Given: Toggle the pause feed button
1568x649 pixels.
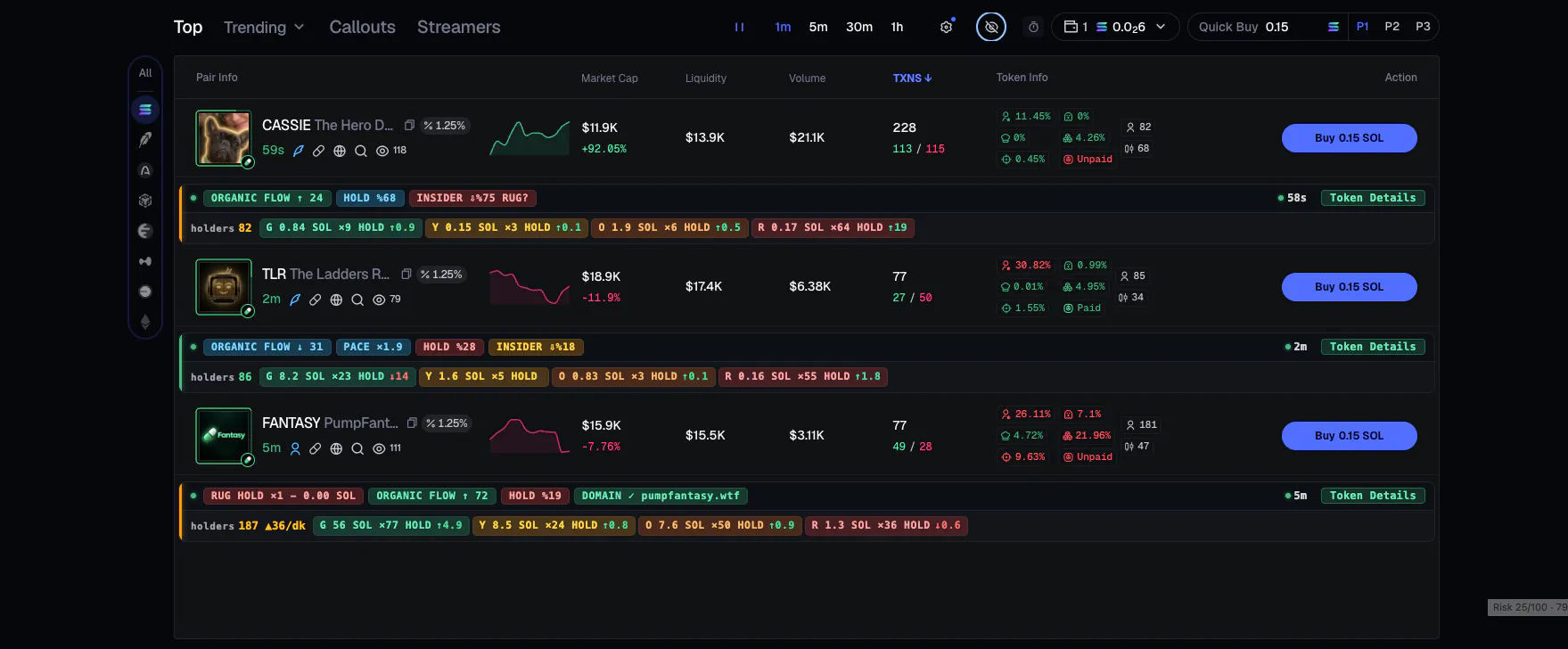Looking at the screenshot, I should click(x=739, y=28).
